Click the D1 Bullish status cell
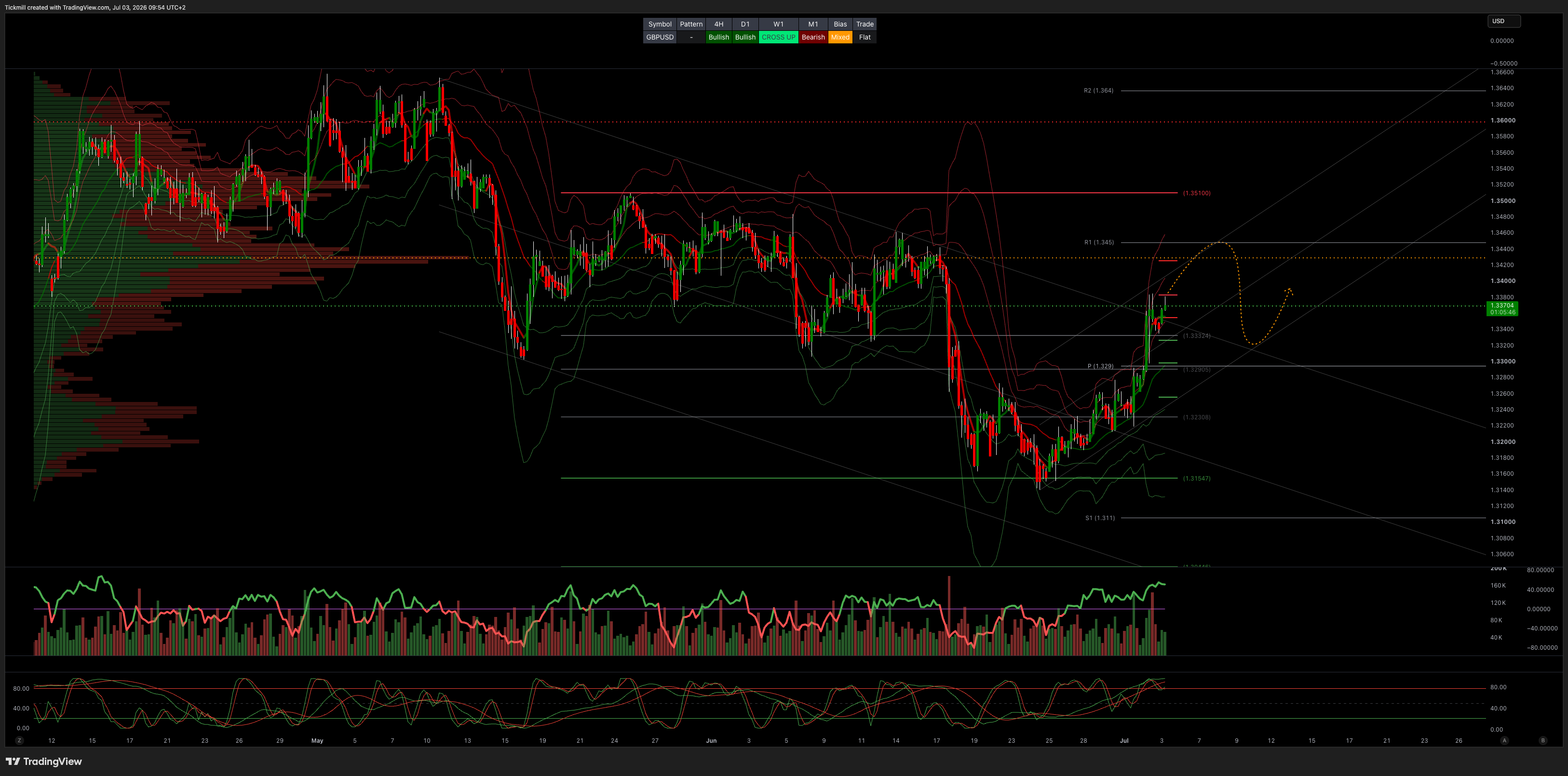1568x776 pixels. (745, 37)
